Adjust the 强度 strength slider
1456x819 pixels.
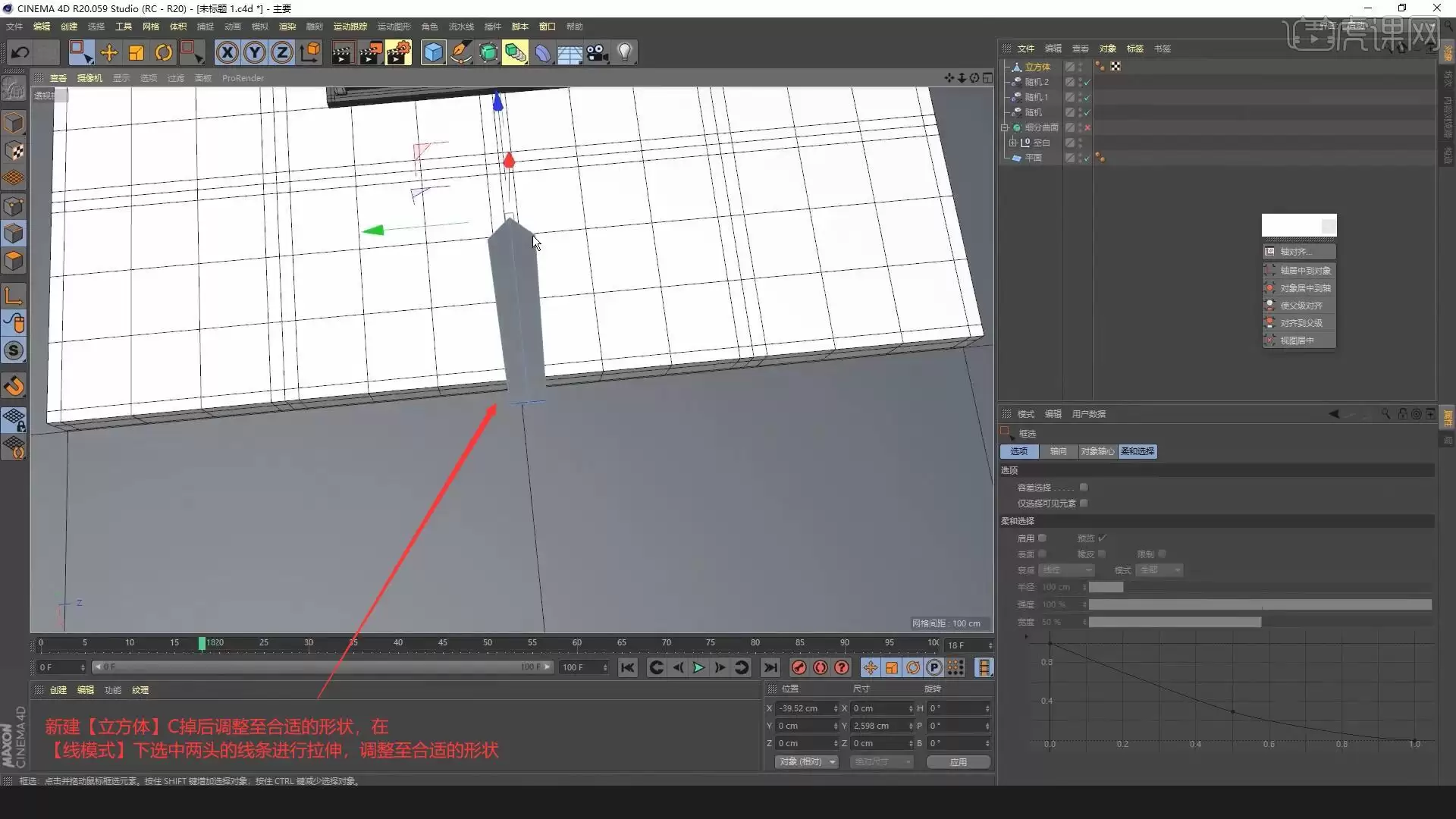pos(1260,604)
